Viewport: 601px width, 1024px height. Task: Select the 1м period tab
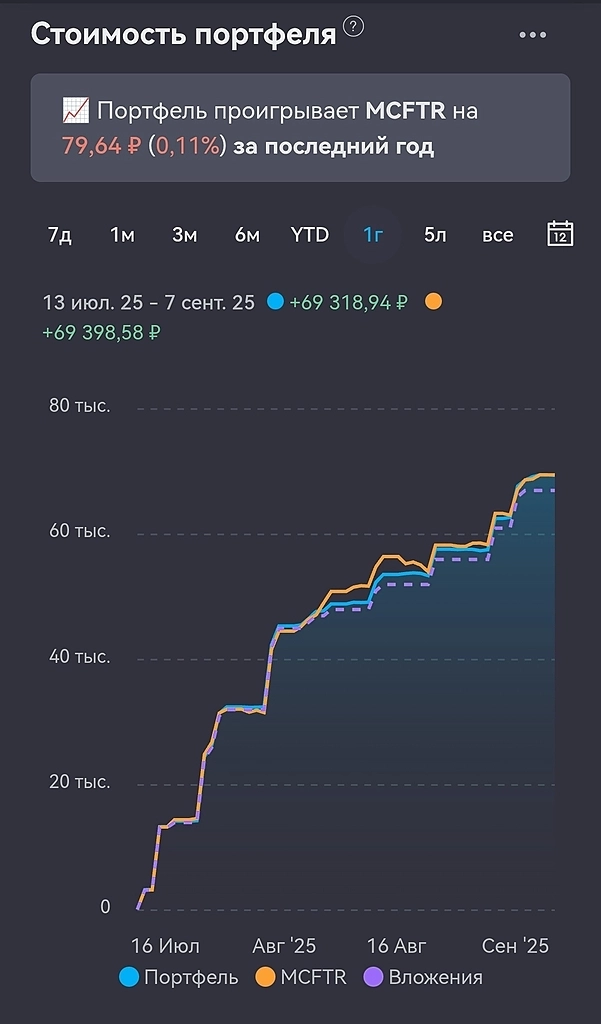[122, 235]
